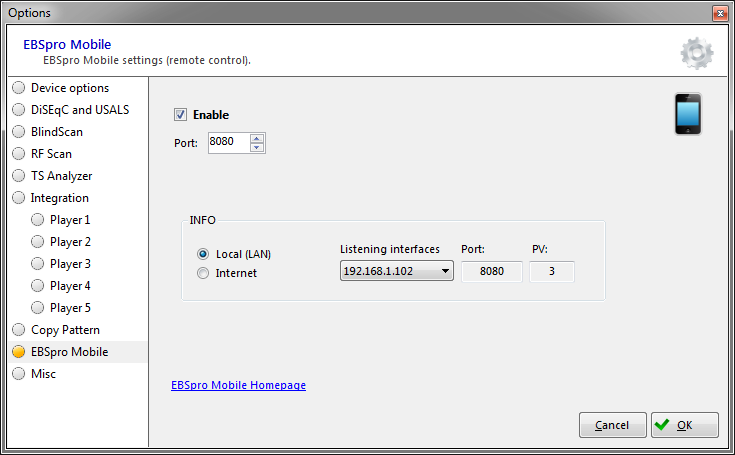Viewport: 735px width, 455px height.
Task: Click the Options window title text
Action: [x=29, y=13]
